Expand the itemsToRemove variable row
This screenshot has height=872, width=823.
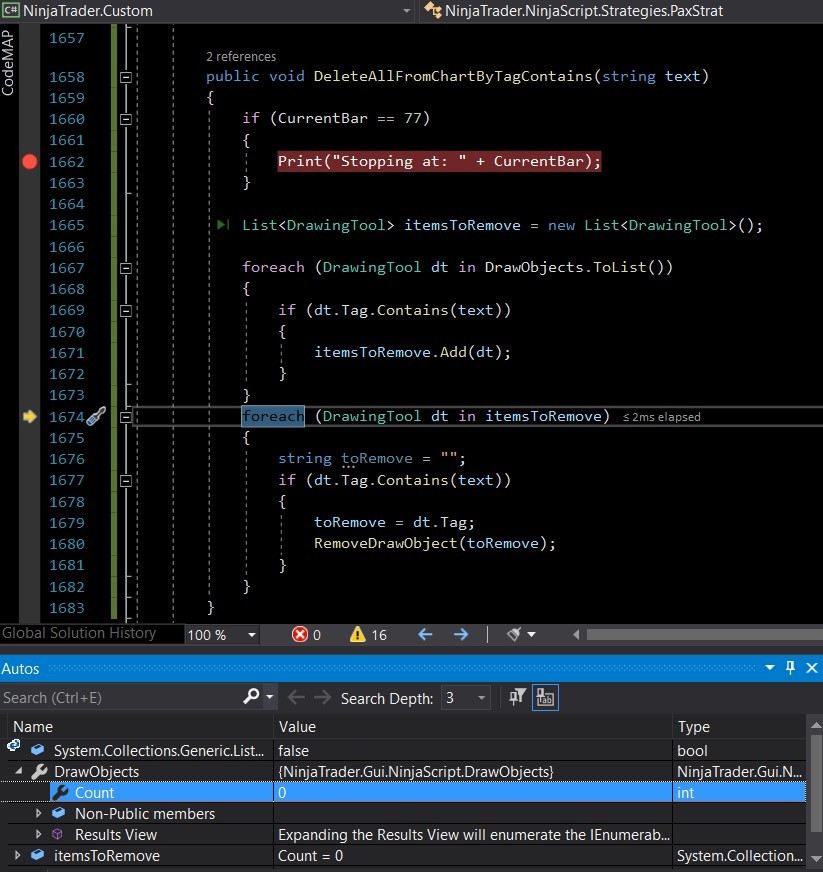16,856
